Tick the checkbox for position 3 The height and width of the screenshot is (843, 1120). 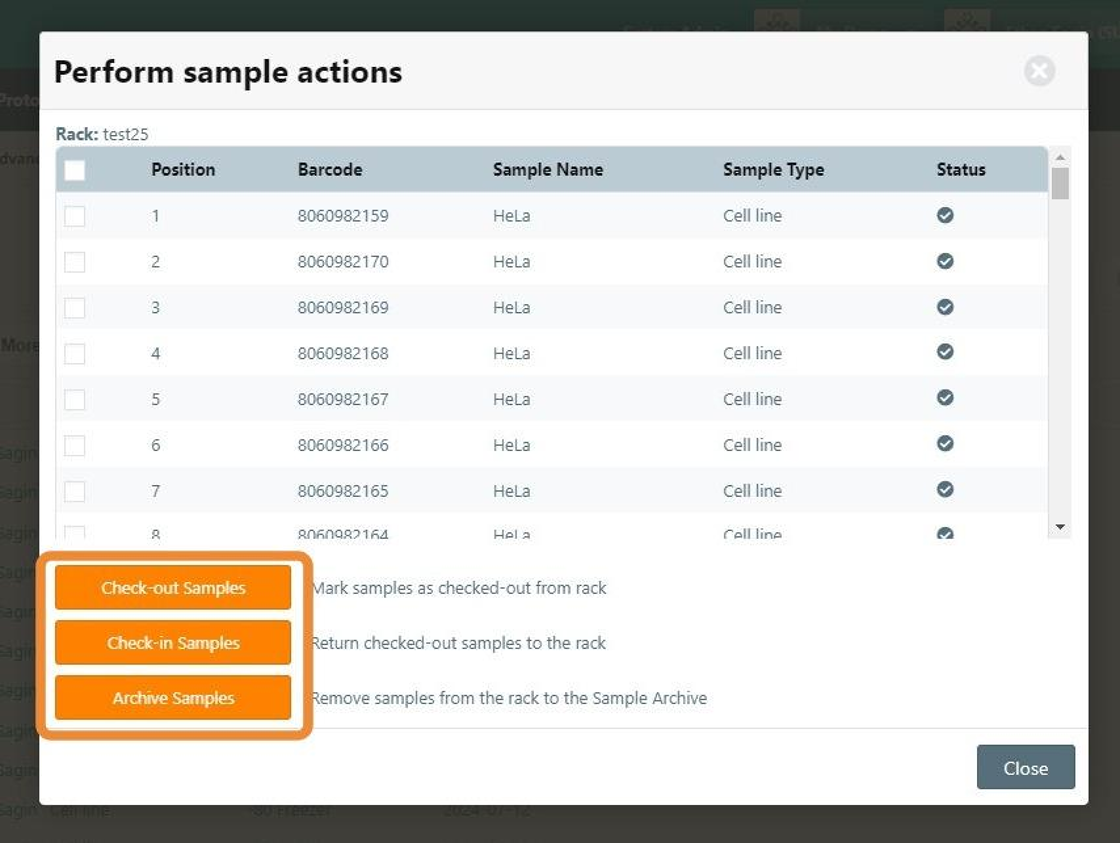(74, 308)
